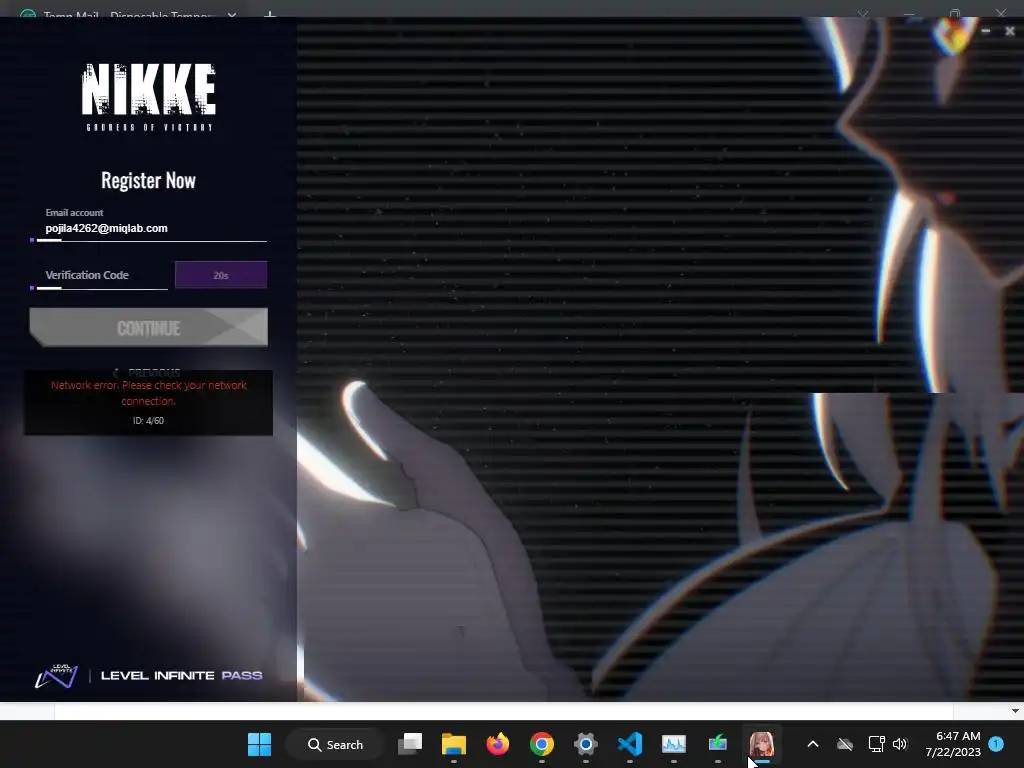Click the network error message box
This screenshot has width=1024, height=768.
148,402
